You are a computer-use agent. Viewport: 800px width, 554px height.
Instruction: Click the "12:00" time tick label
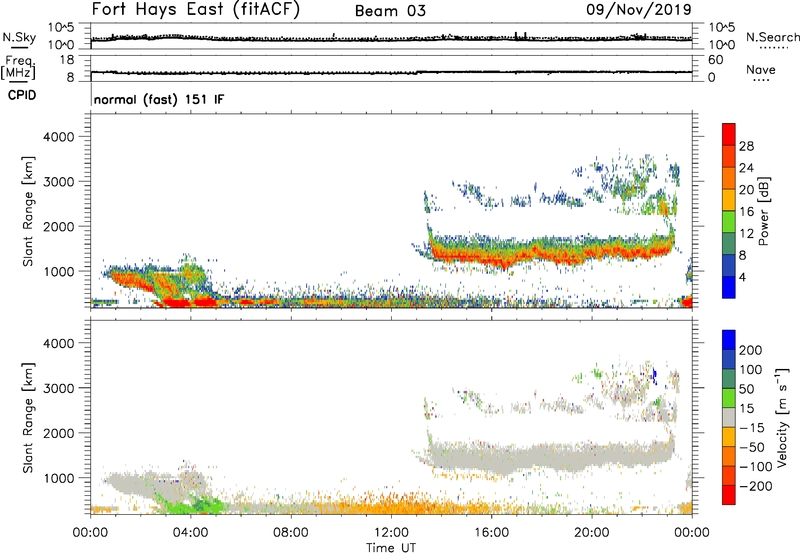tap(391, 533)
